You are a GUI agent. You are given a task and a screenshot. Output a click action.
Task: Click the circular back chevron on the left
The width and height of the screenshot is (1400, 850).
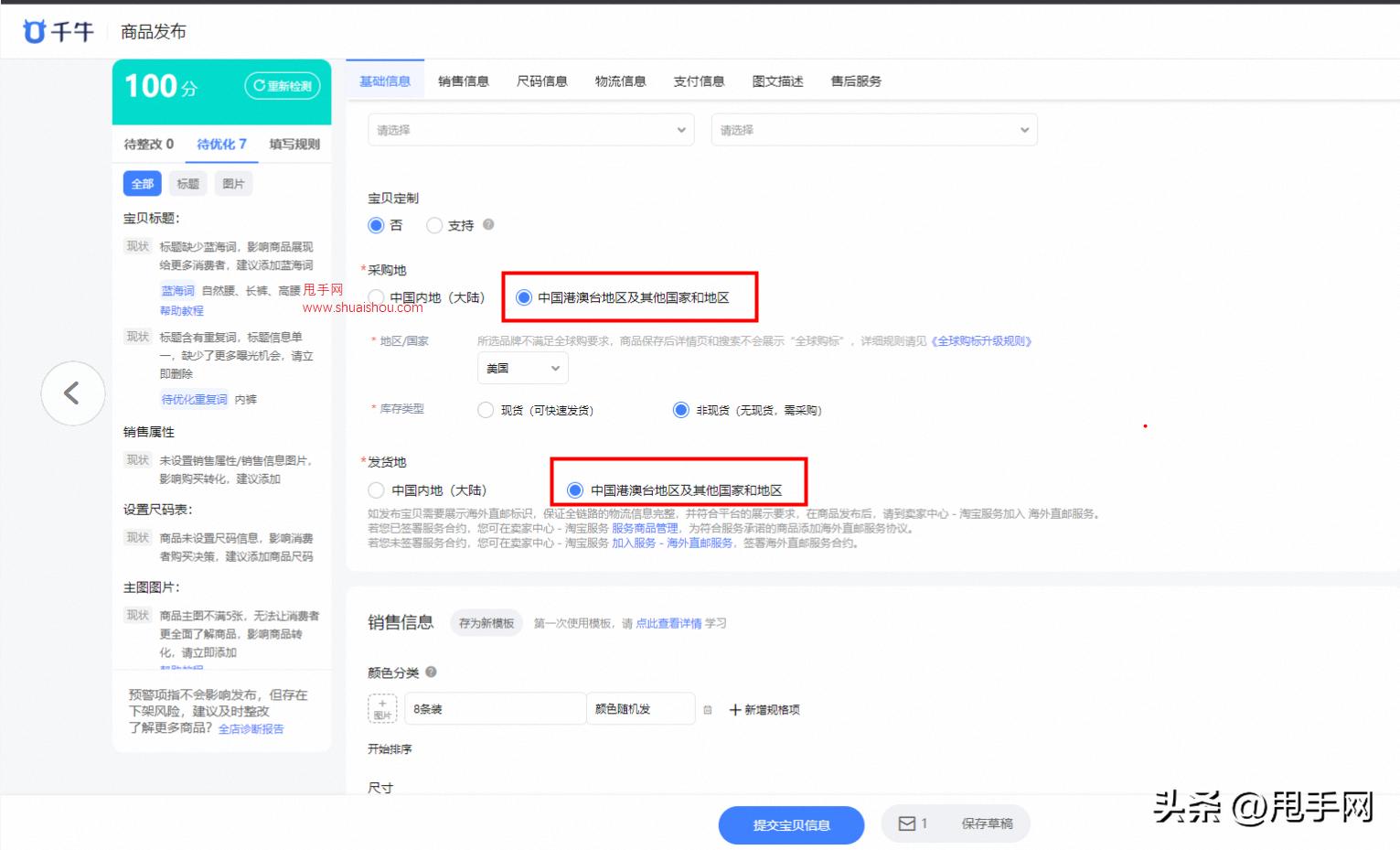coord(73,393)
